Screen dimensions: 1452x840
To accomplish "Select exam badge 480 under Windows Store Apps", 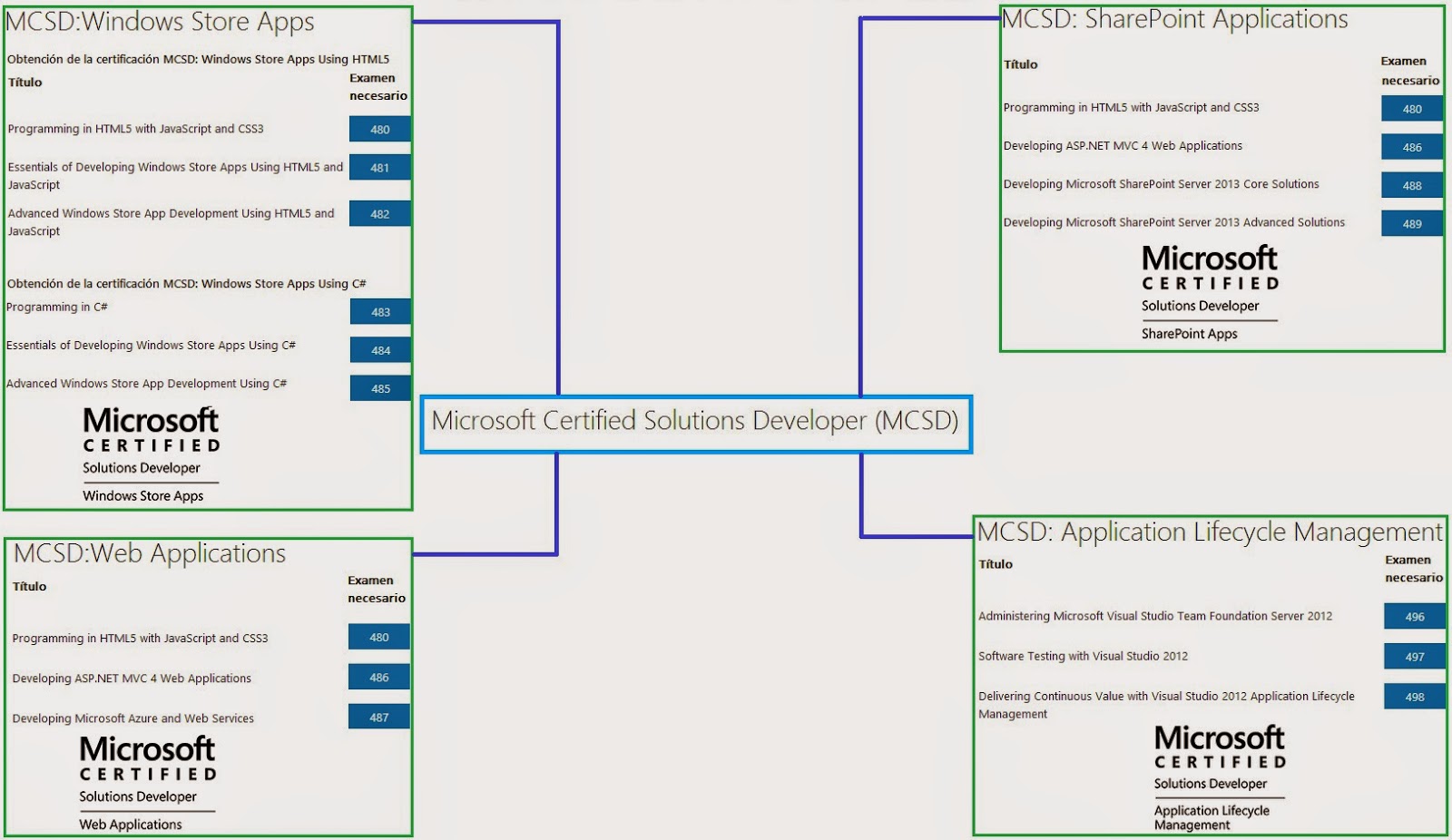I will pyautogui.click(x=378, y=129).
